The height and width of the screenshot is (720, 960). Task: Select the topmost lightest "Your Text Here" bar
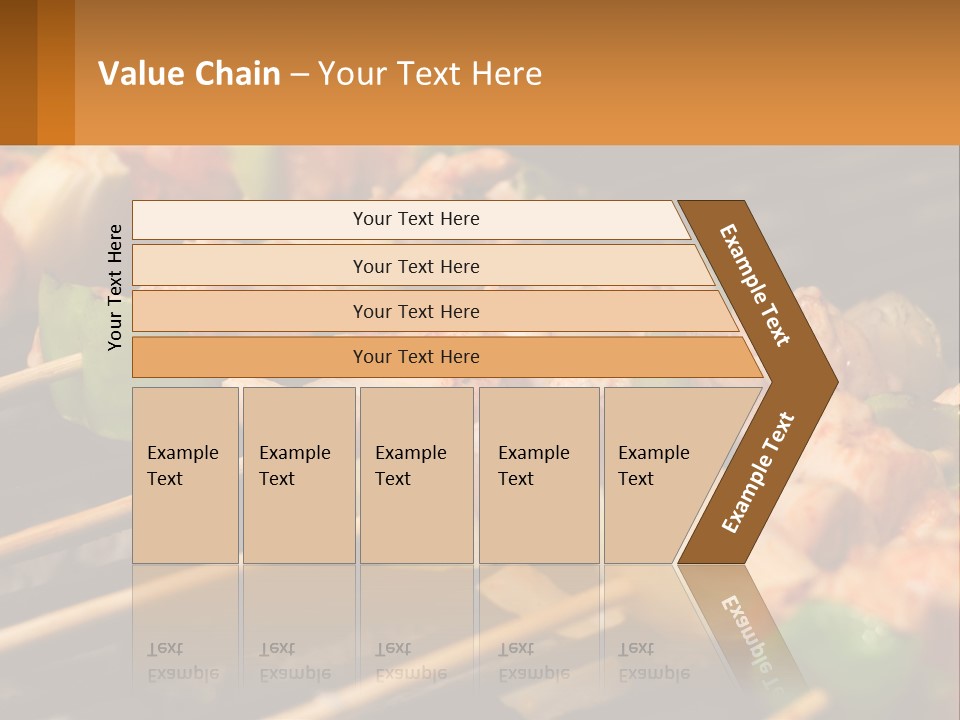[415, 219]
